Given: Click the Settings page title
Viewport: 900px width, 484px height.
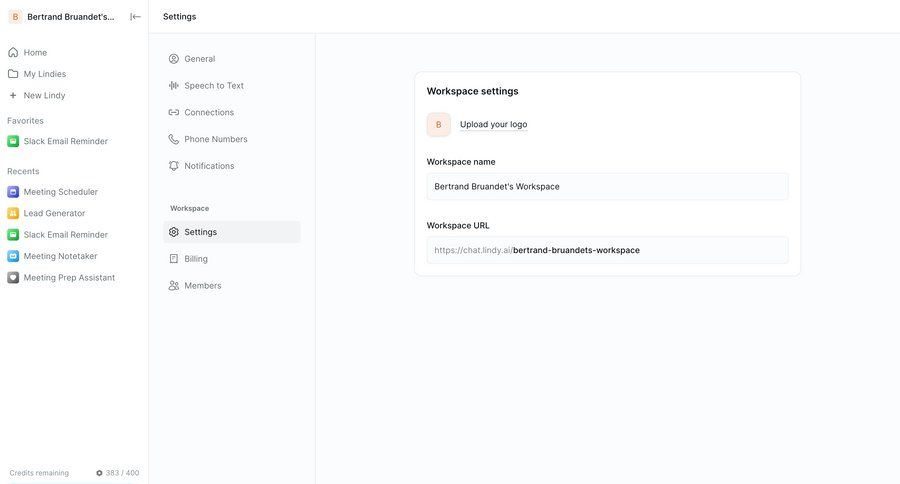Looking at the screenshot, I should pyautogui.click(x=180, y=17).
